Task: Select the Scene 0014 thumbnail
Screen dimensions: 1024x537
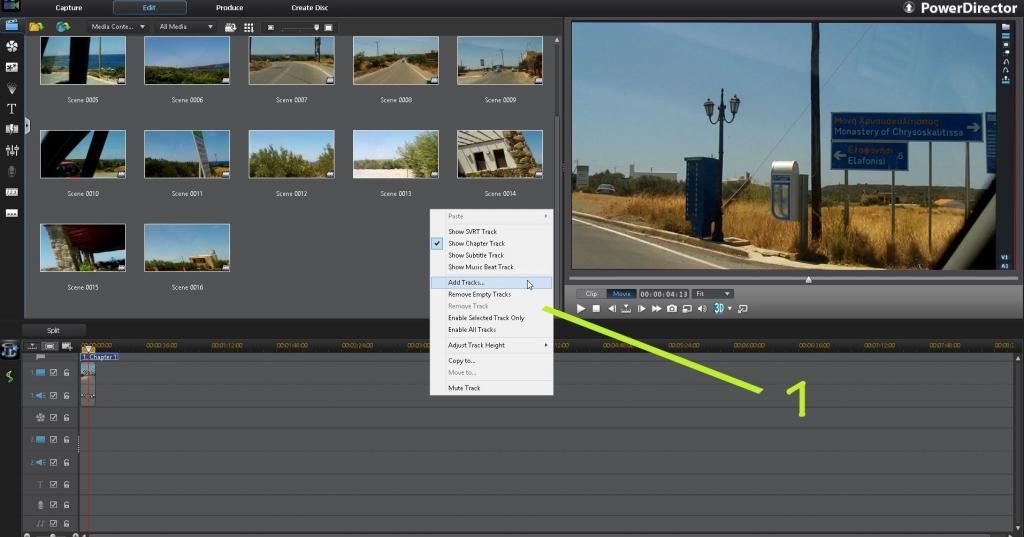Action: pyautogui.click(x=500, y=154)
